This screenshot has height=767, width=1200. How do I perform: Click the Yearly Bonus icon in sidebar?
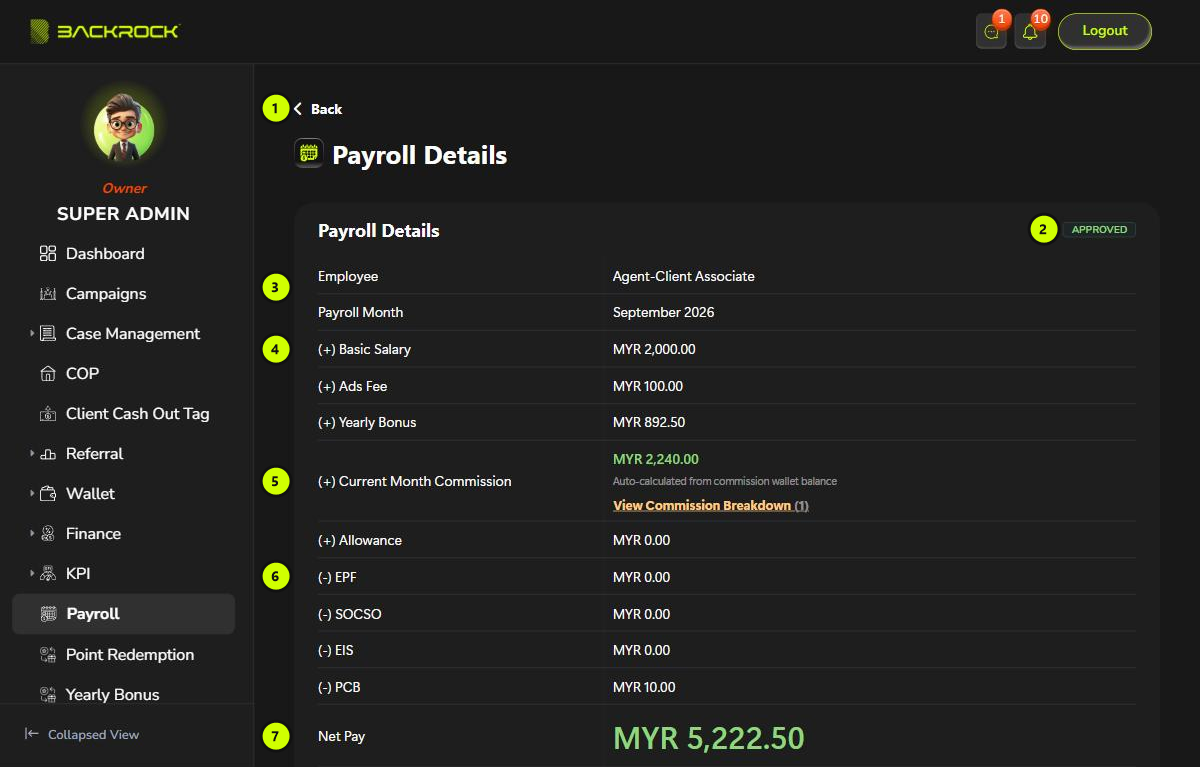[48, 695]
